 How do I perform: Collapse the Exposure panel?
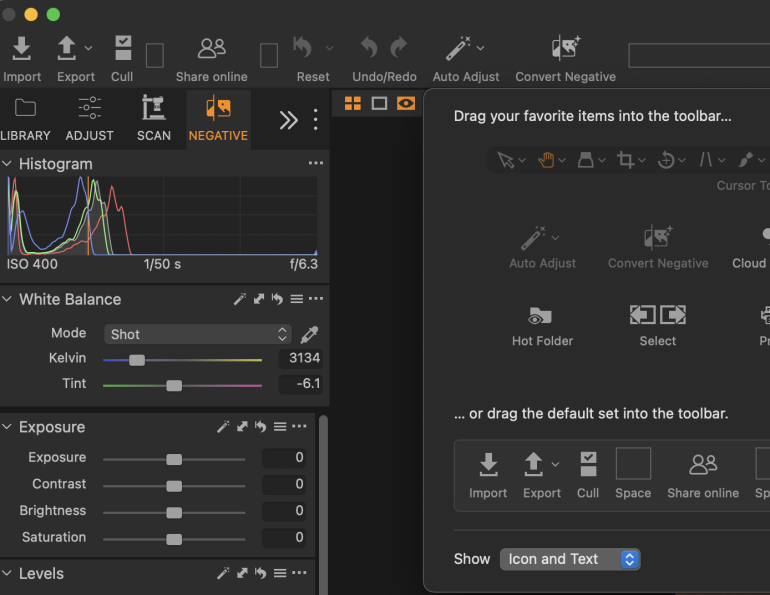click(x=7, y=427)
